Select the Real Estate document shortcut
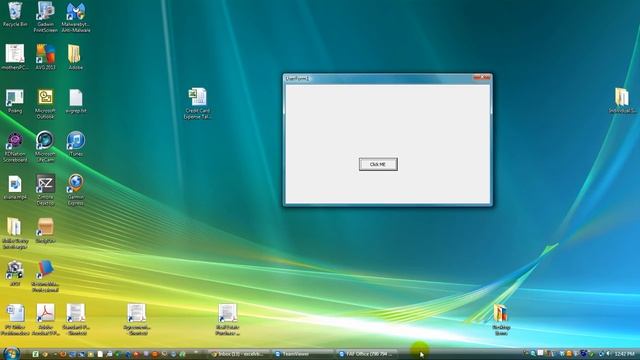 [x=228, y=320]
